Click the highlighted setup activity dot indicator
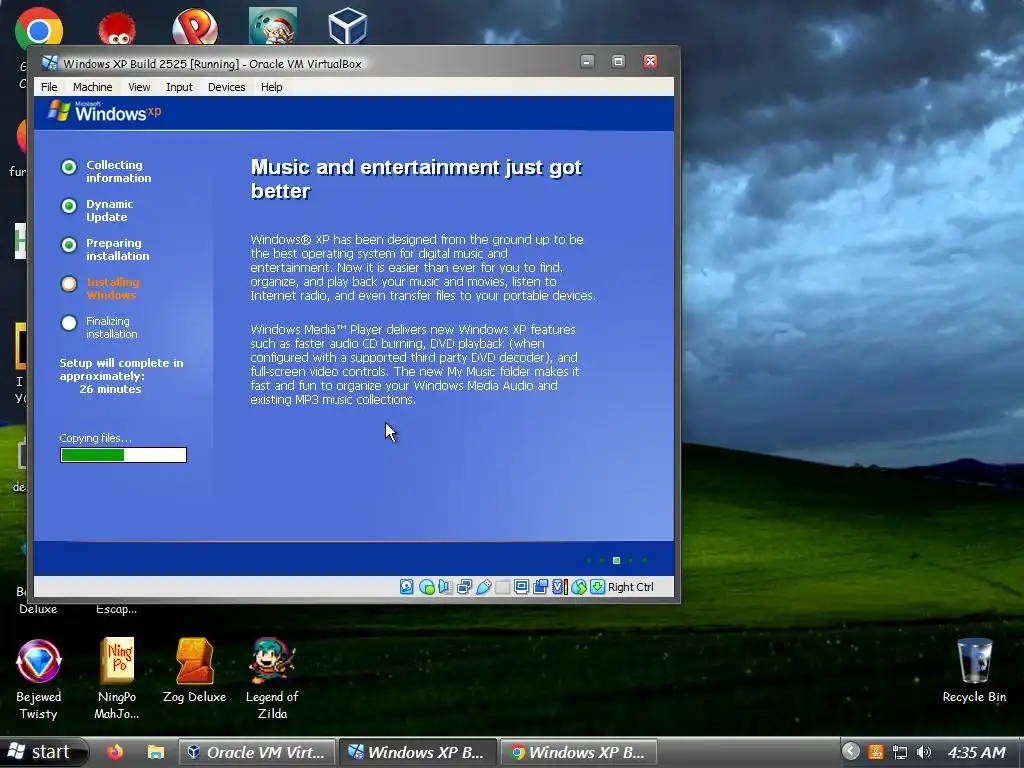Viewport: 1024px width, 768px height. click(x=616, y=560)
